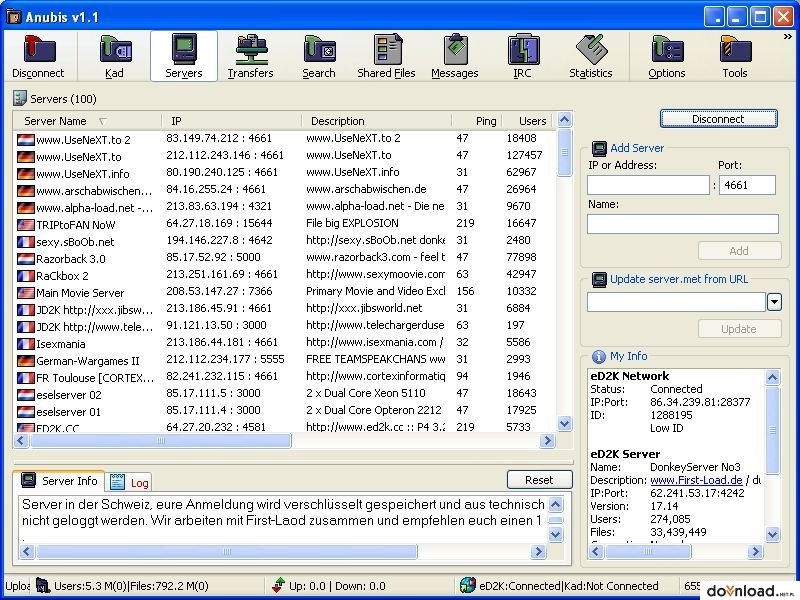Select the www.UseNeXT.to 2 server row

point(286,139)
